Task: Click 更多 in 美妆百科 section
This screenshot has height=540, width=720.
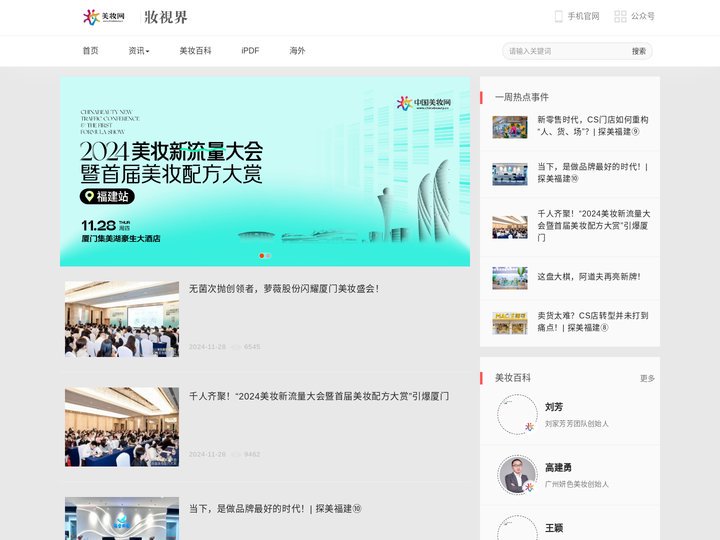Action: point(647,378)
